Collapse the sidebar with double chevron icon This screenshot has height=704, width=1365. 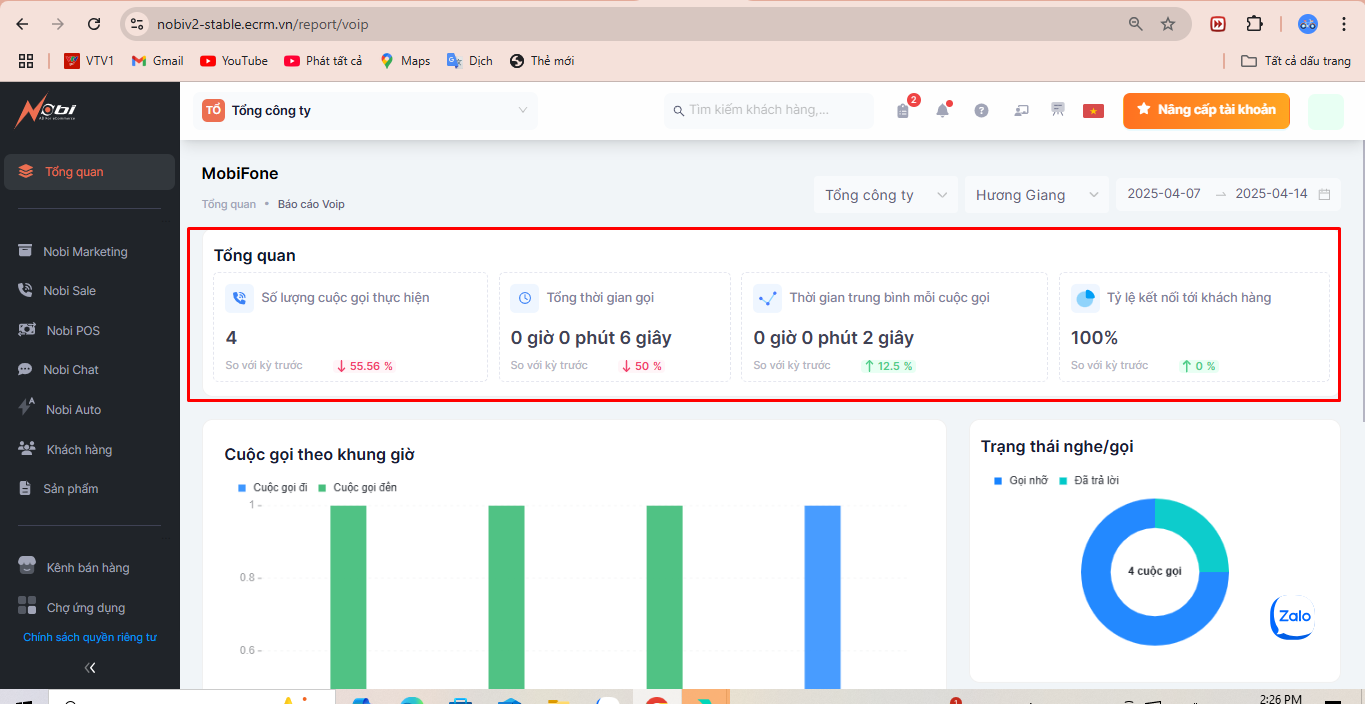pyautogui.click(x=90, y=667)
